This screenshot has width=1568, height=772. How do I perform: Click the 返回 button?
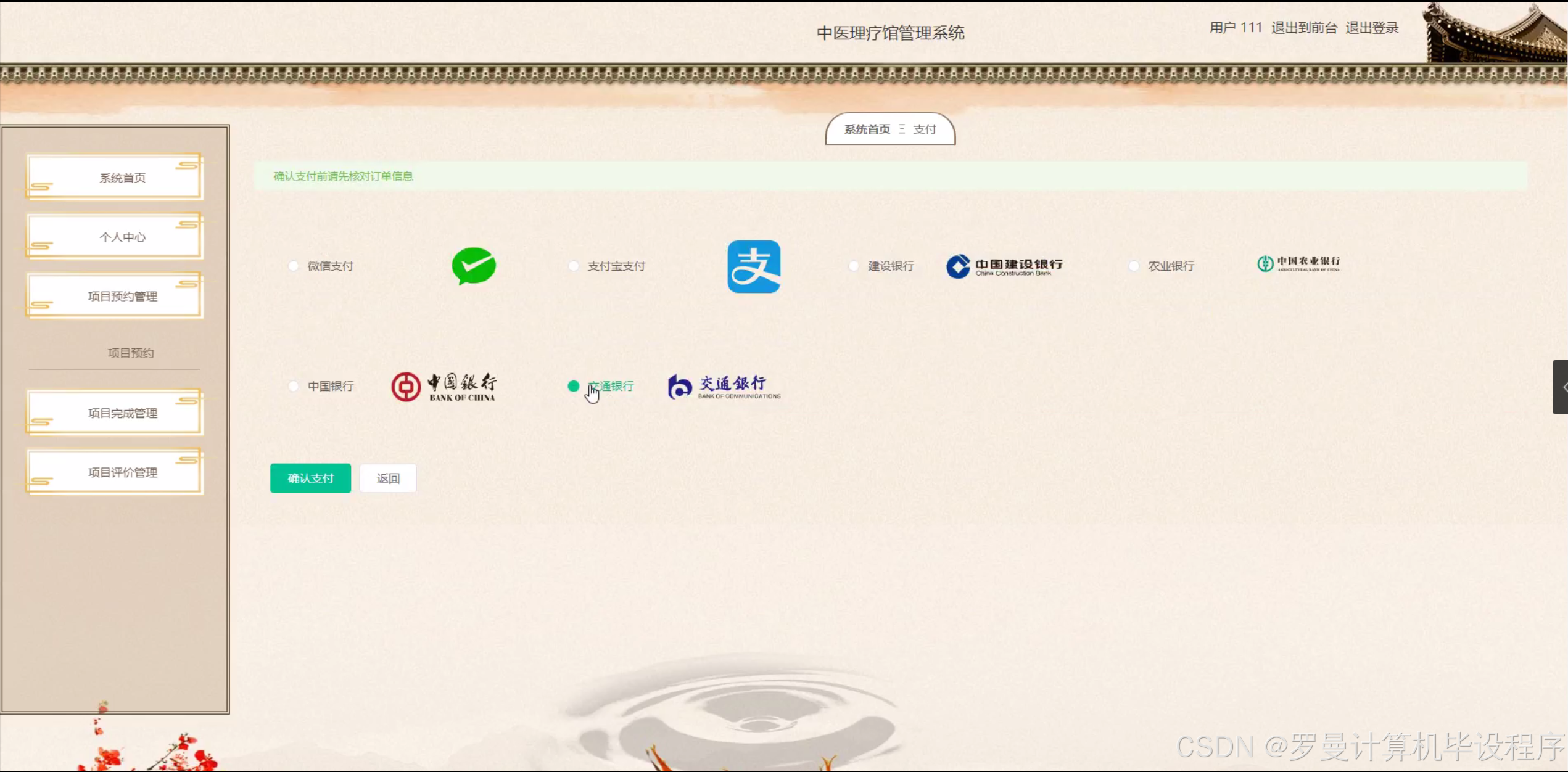coord(388,478)
